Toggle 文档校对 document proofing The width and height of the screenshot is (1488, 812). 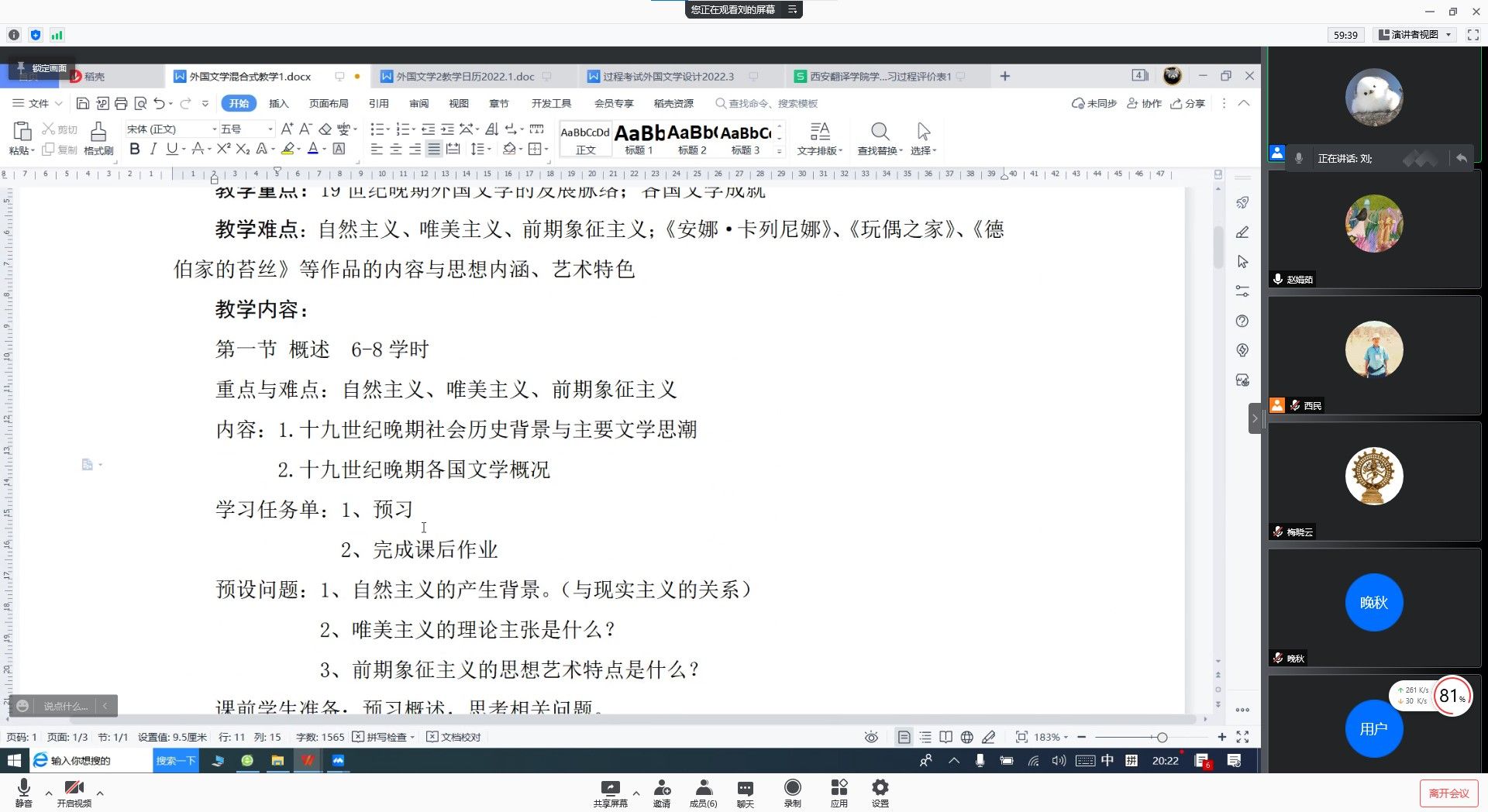click(454, 737)
